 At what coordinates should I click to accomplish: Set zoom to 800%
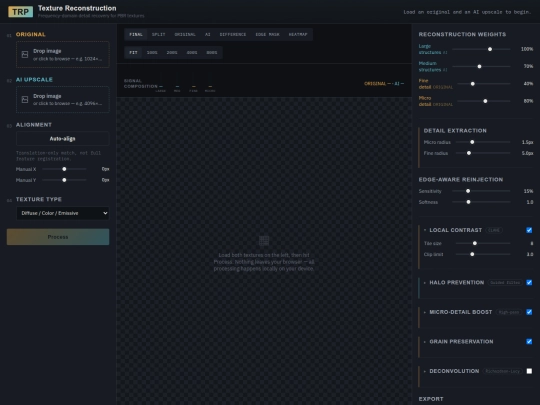coord(212,53)
